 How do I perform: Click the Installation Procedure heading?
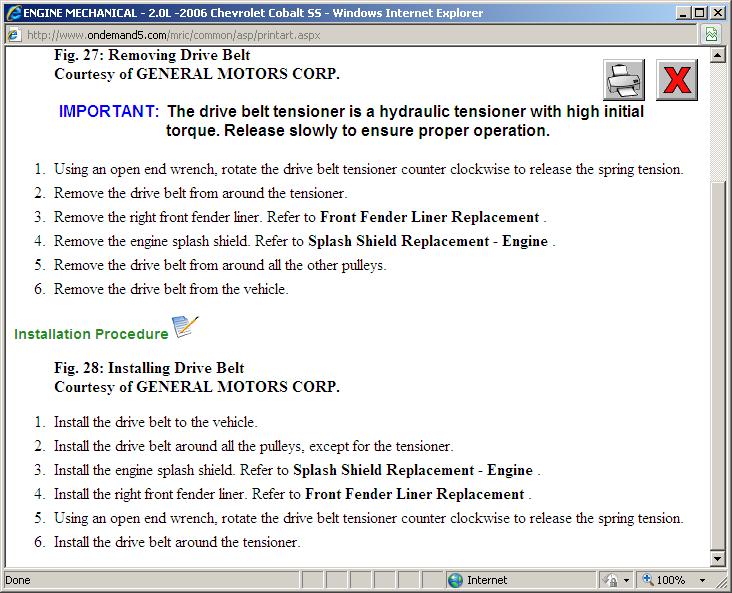click(91, 334)
